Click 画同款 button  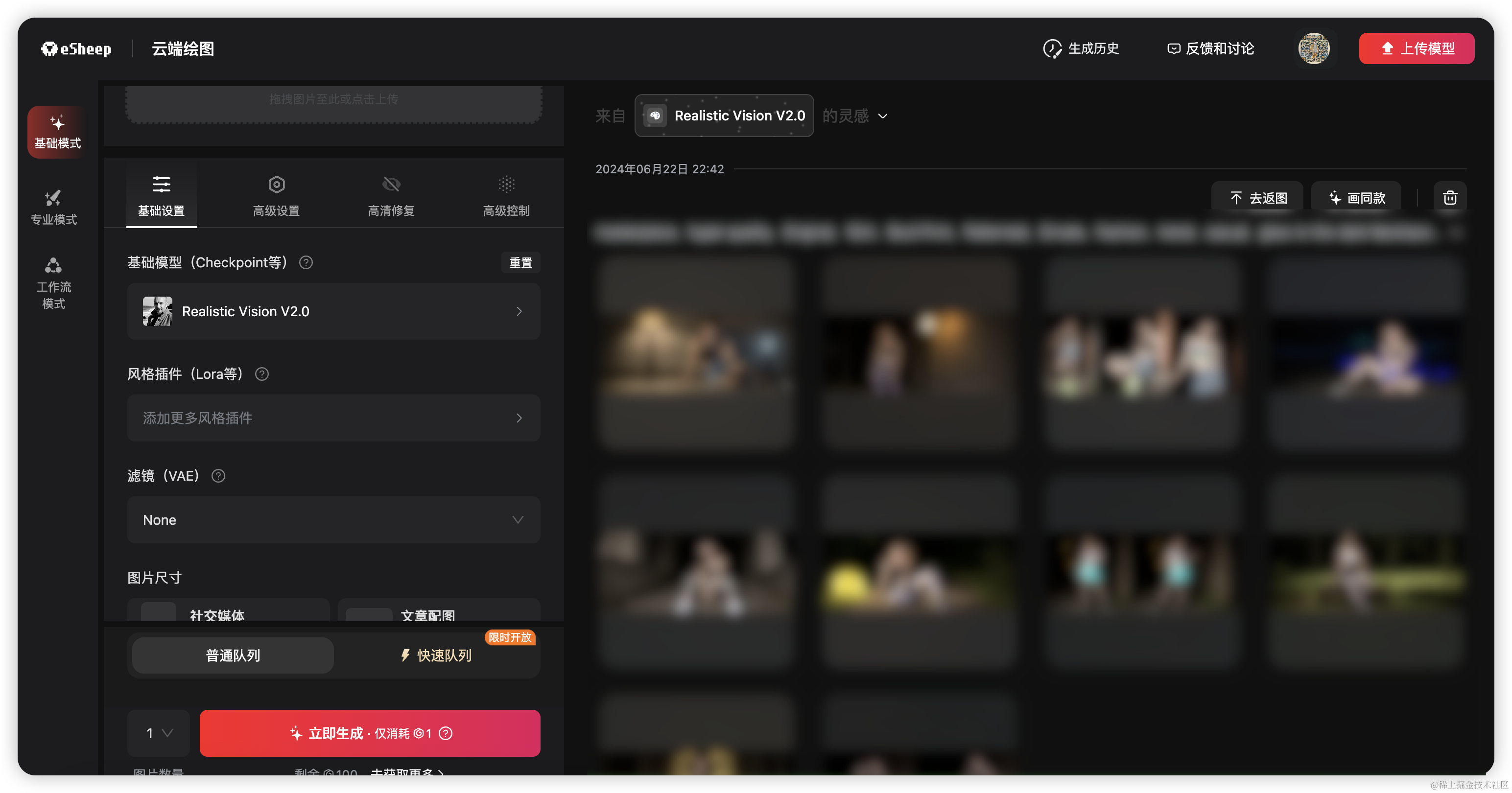click(x=1356, y=198)
